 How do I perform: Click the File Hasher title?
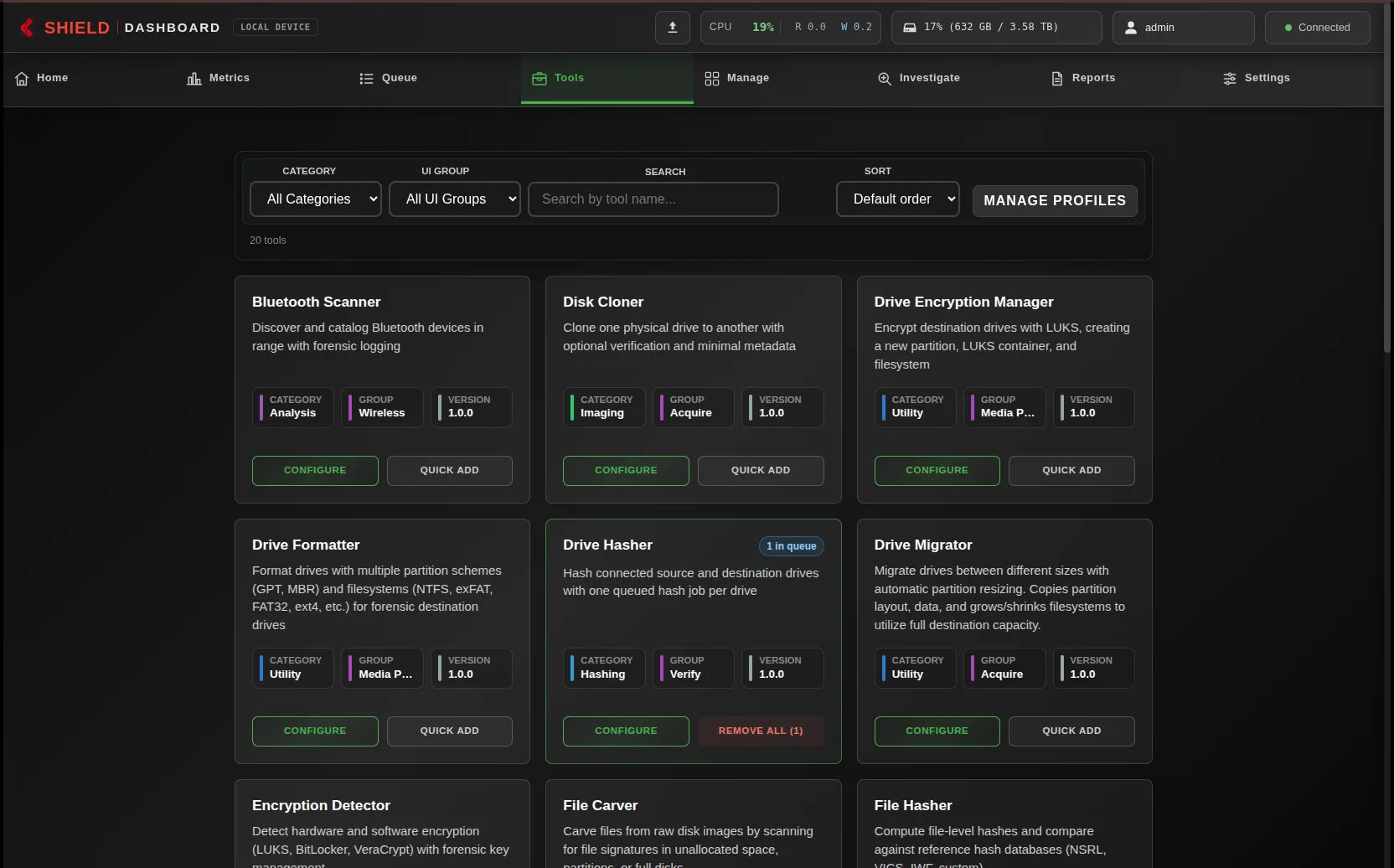(913, 806)
